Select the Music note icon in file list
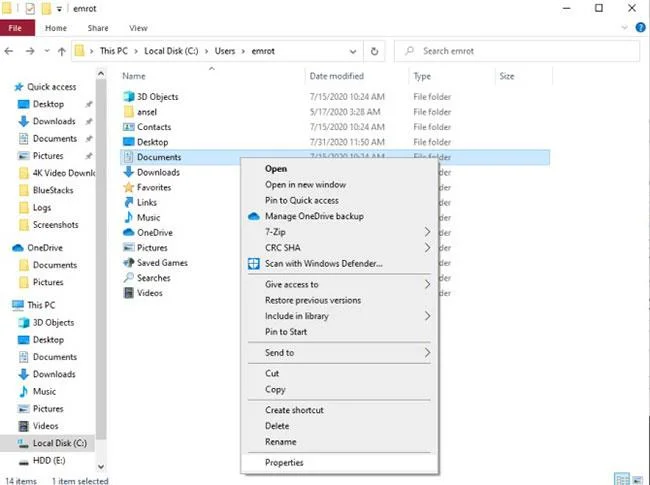This screenshot has width=650, height=485. tap(129, 217)
